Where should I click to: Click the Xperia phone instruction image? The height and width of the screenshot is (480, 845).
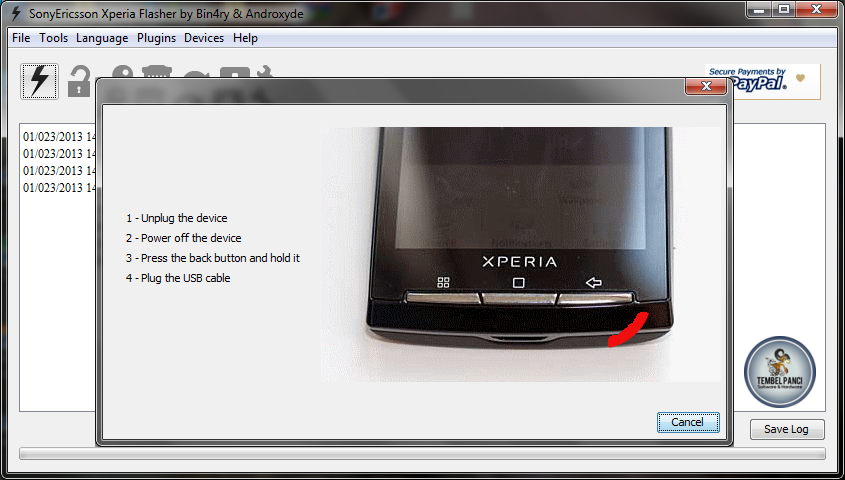(521, 254)
